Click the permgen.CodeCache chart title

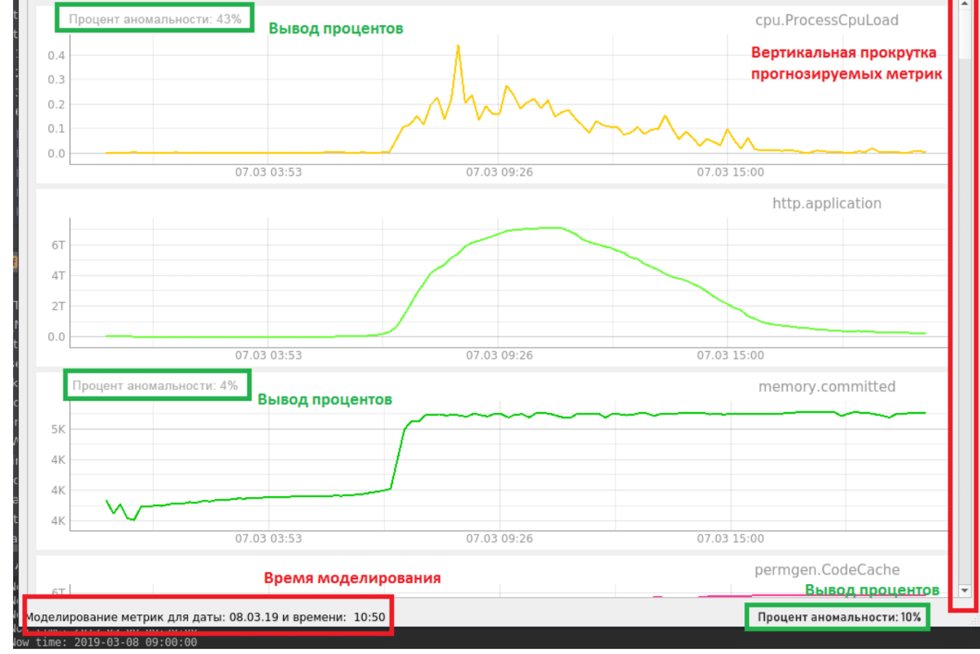826,570
